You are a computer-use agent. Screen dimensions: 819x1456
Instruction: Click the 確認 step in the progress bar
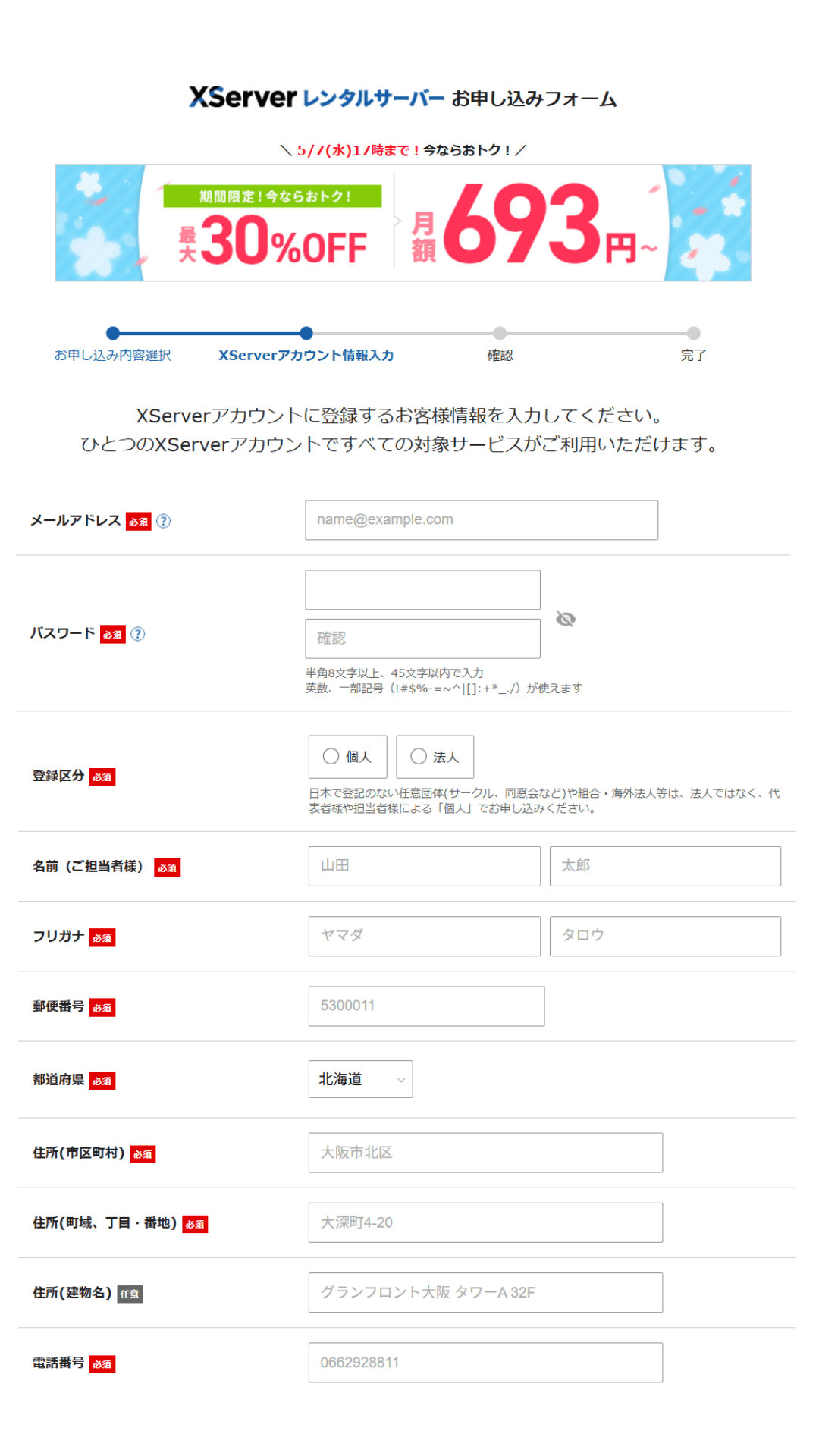tap(500, 355)
